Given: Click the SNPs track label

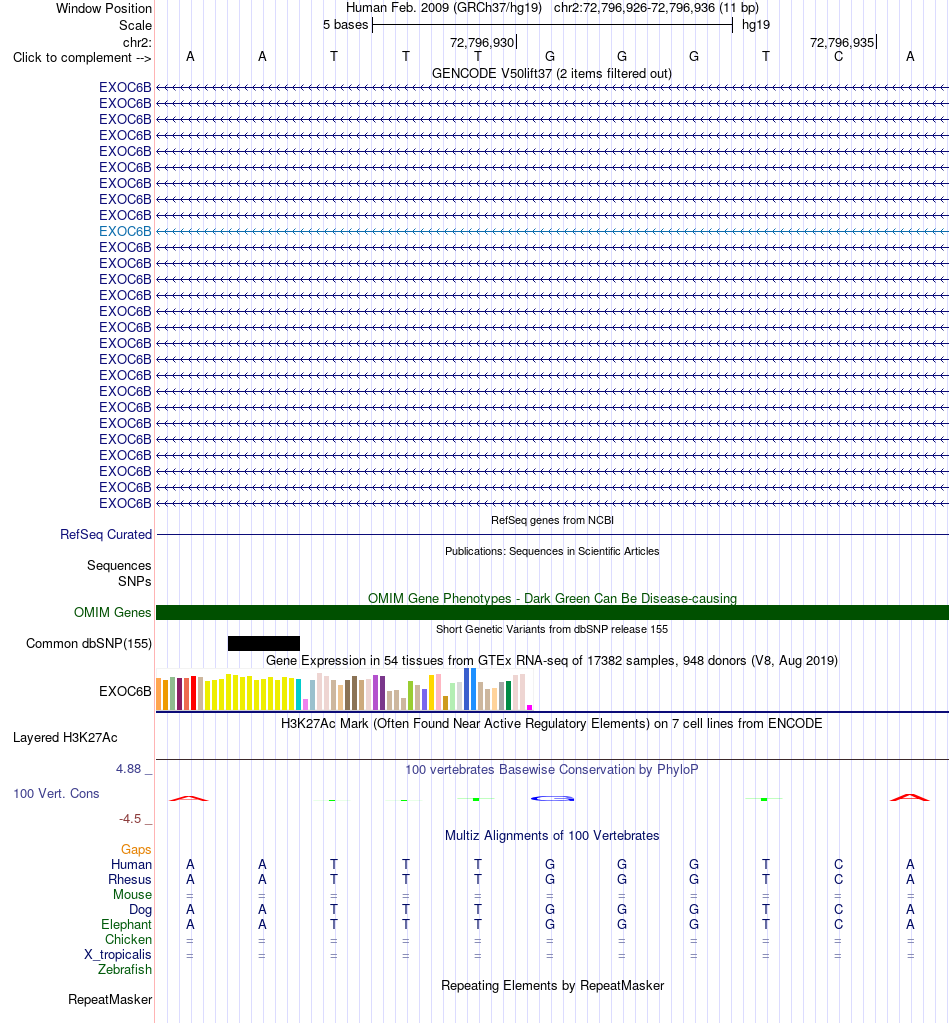Looking at the screenshot, I should 134,581.
